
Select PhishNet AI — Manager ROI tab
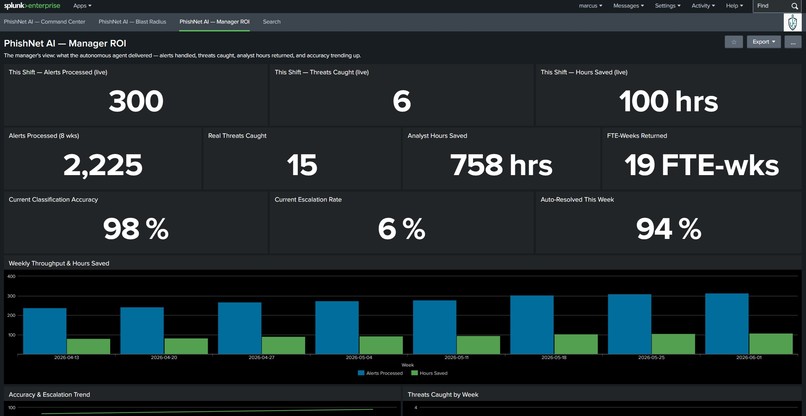(x=214, y=22)
